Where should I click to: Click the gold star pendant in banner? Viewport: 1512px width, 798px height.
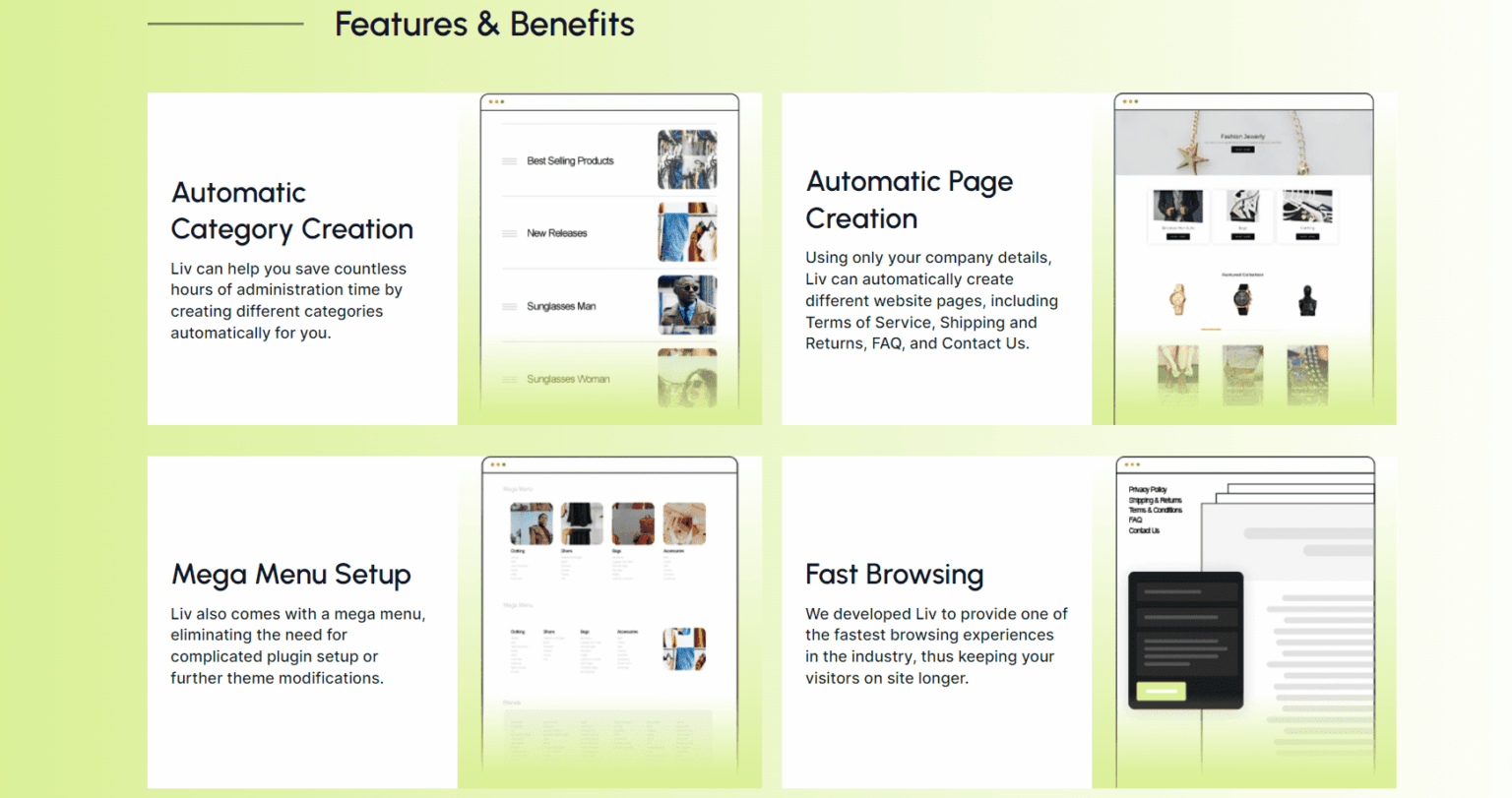click(1193, 154)
